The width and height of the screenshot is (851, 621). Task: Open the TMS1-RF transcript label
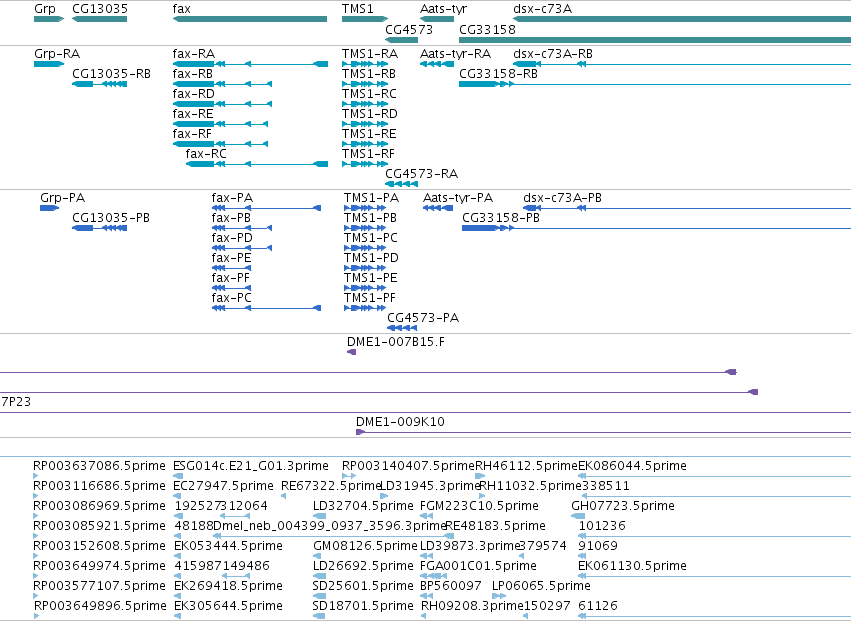point(368,154)
